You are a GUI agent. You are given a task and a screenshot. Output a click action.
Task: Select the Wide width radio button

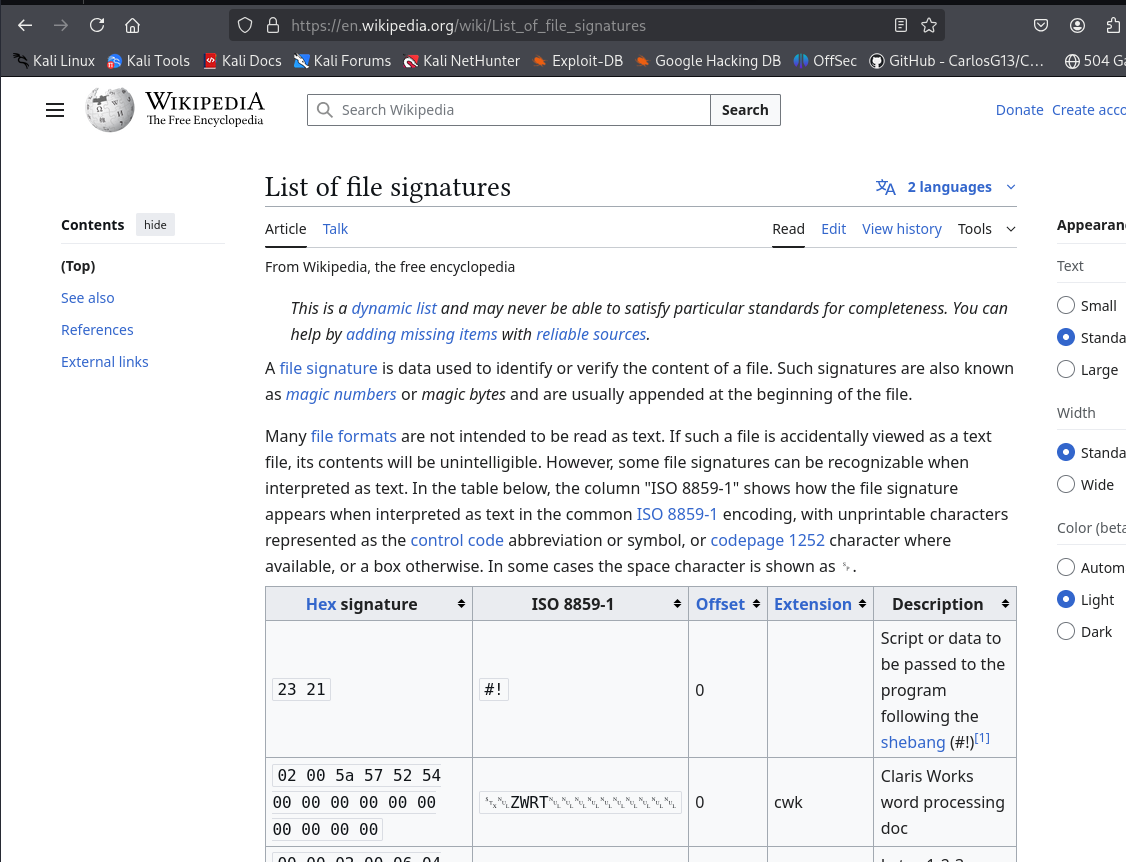(1066, 485)
